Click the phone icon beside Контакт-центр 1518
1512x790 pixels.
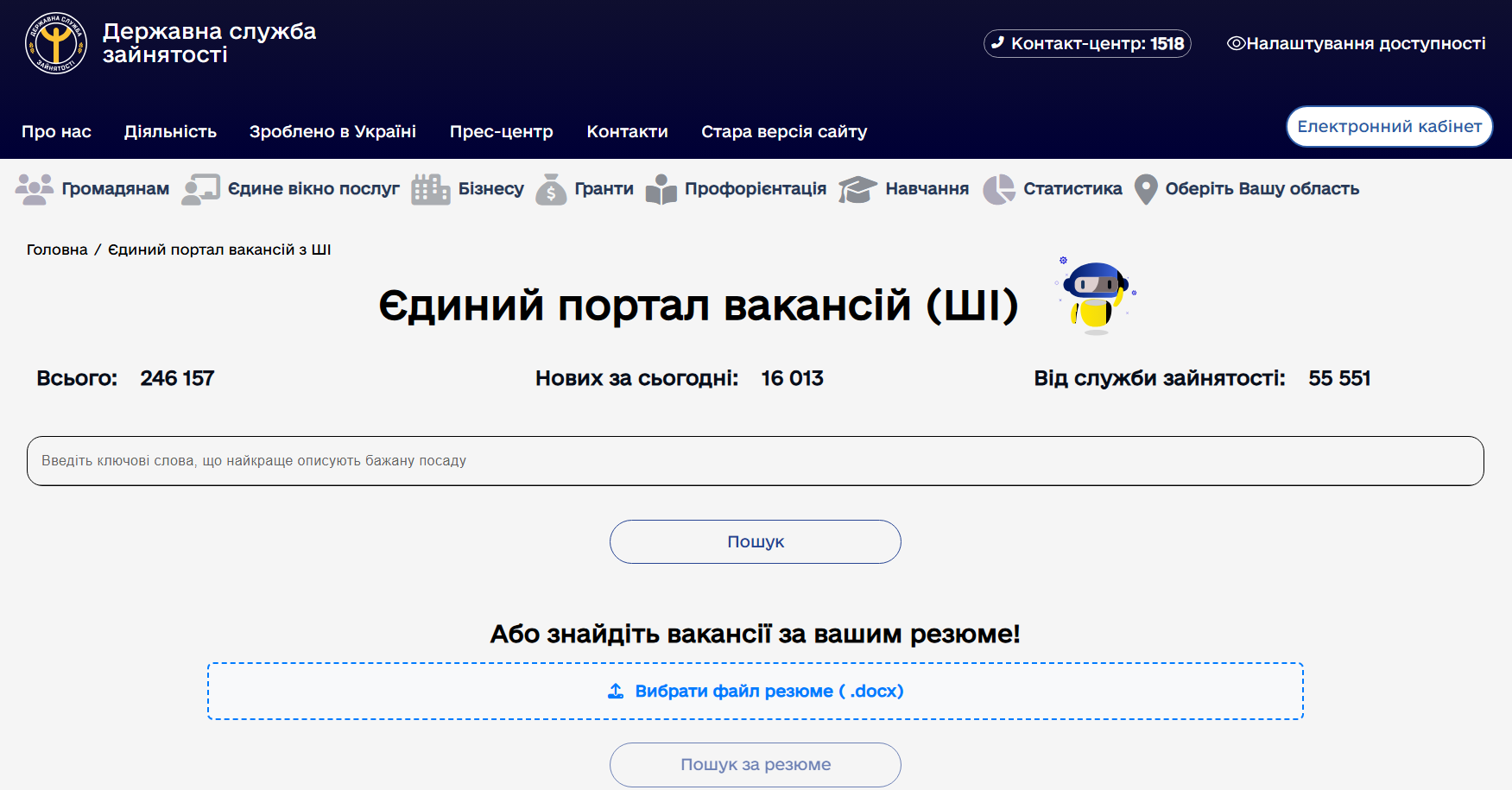click(x=1001, y=43)
